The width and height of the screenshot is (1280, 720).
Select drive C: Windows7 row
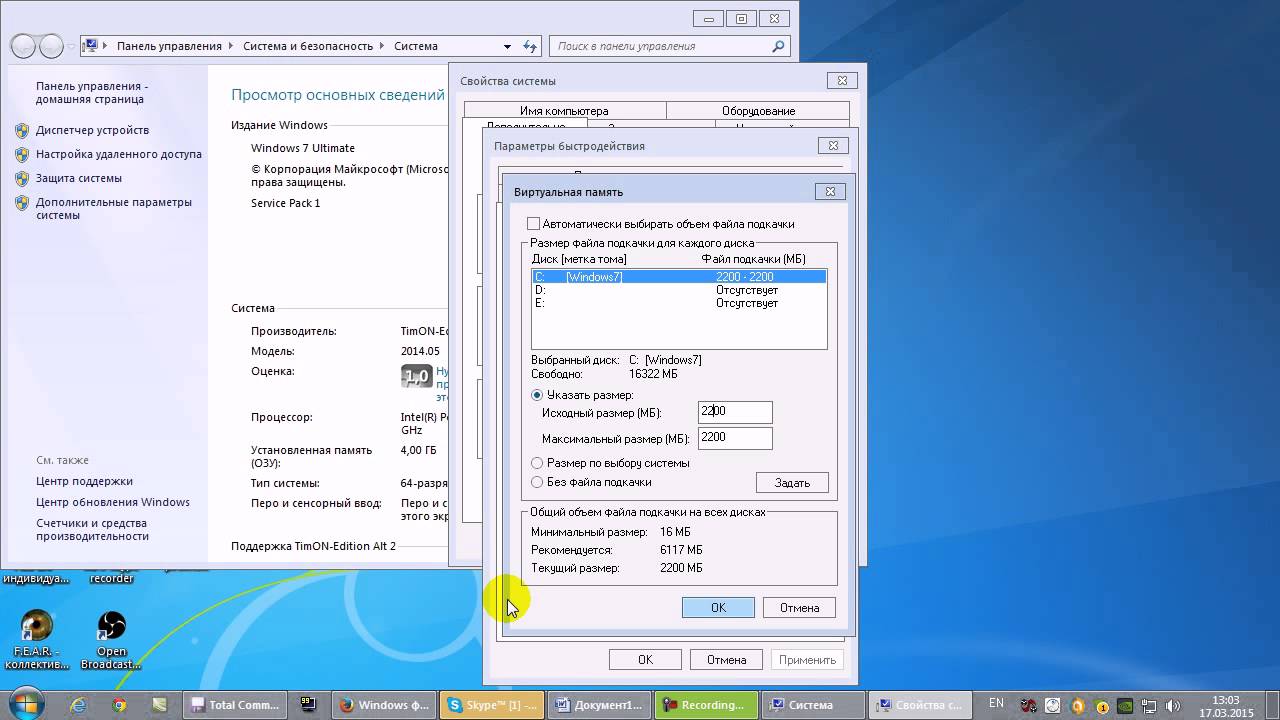pos(679,277)
